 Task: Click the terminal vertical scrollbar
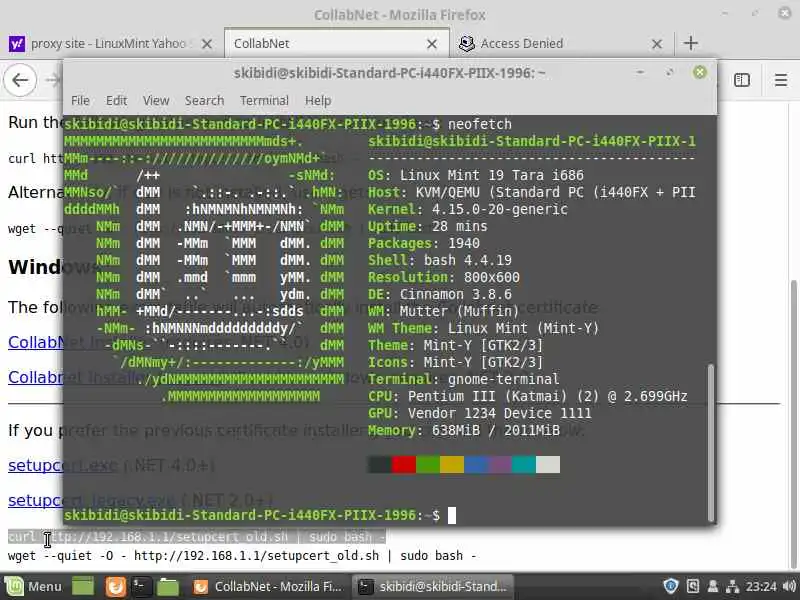[710, 442]
